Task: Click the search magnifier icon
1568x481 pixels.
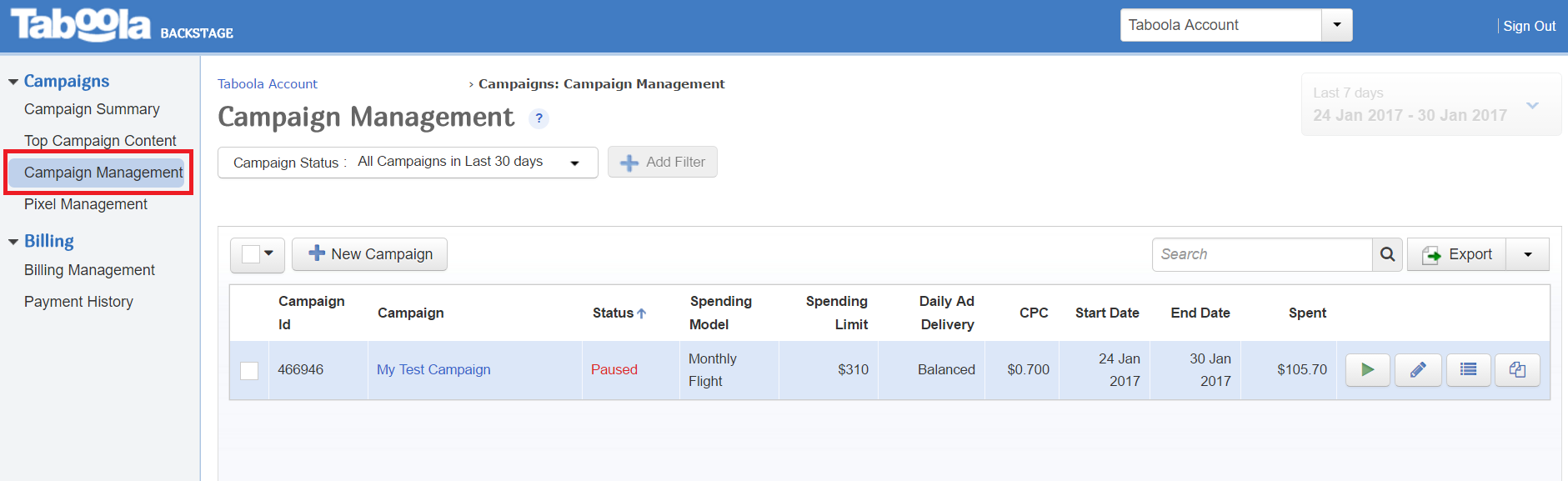Action: (1387, 254)
